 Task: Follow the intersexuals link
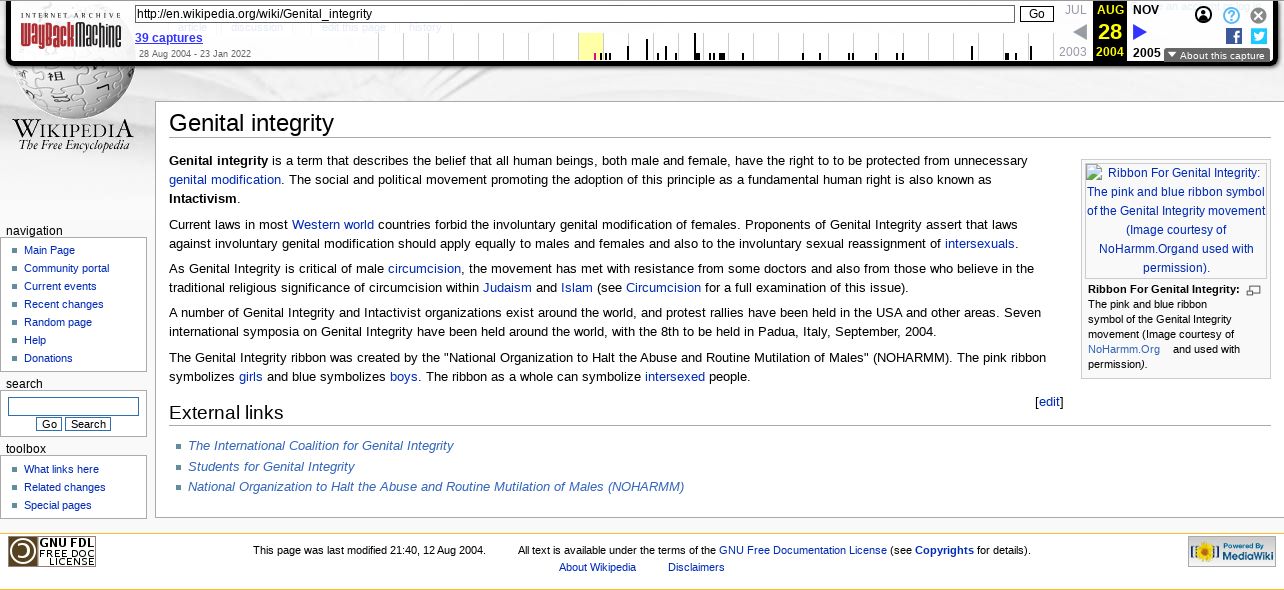(x=980, y=244)
